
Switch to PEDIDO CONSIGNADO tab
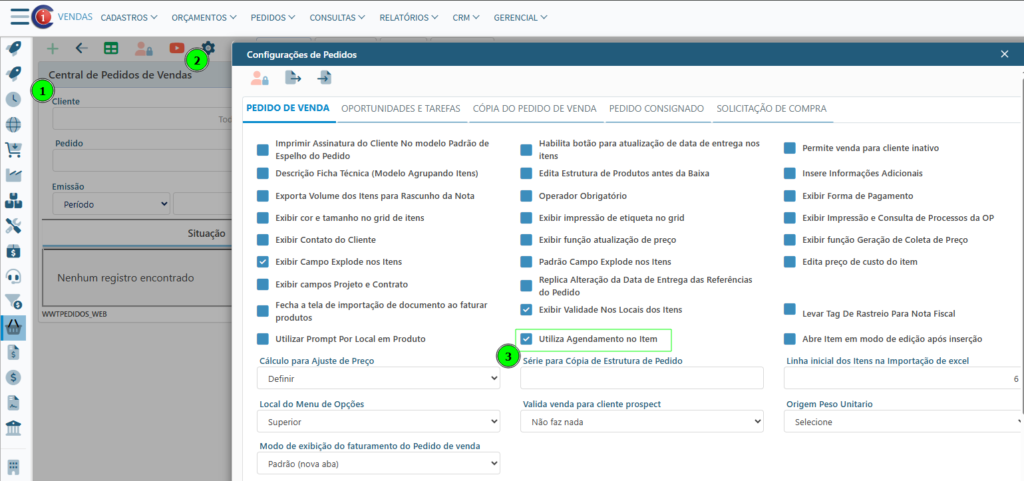pos(656,108)
